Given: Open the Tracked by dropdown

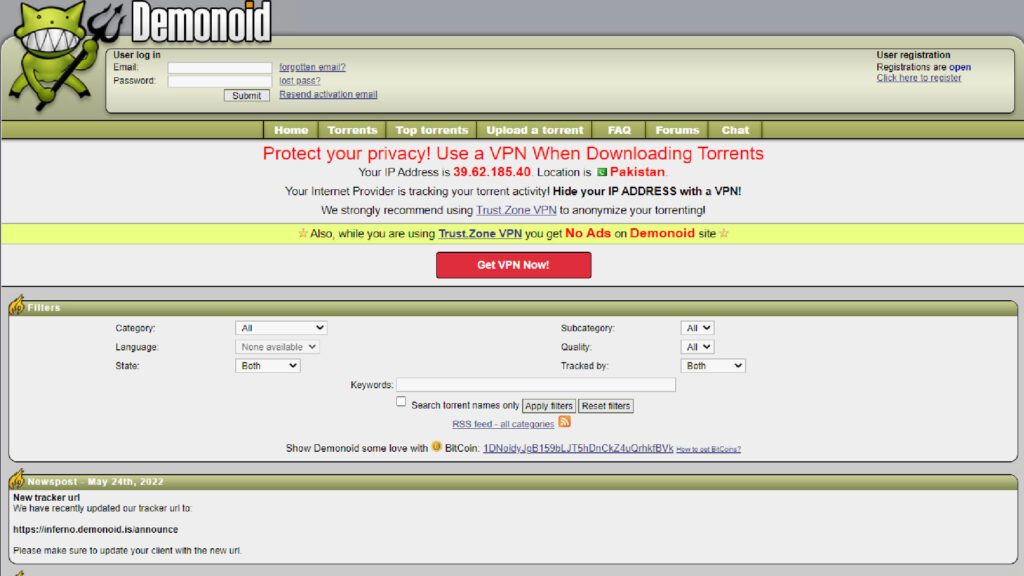Looking at the screenshot, I should click(712, 366).
